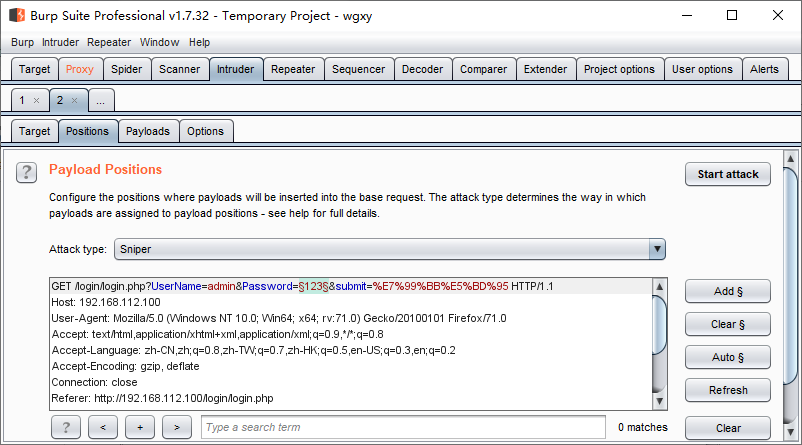Click the Clear § button
Image resolution: width=802 pixels, height=445 pixels.
point(728,324)
